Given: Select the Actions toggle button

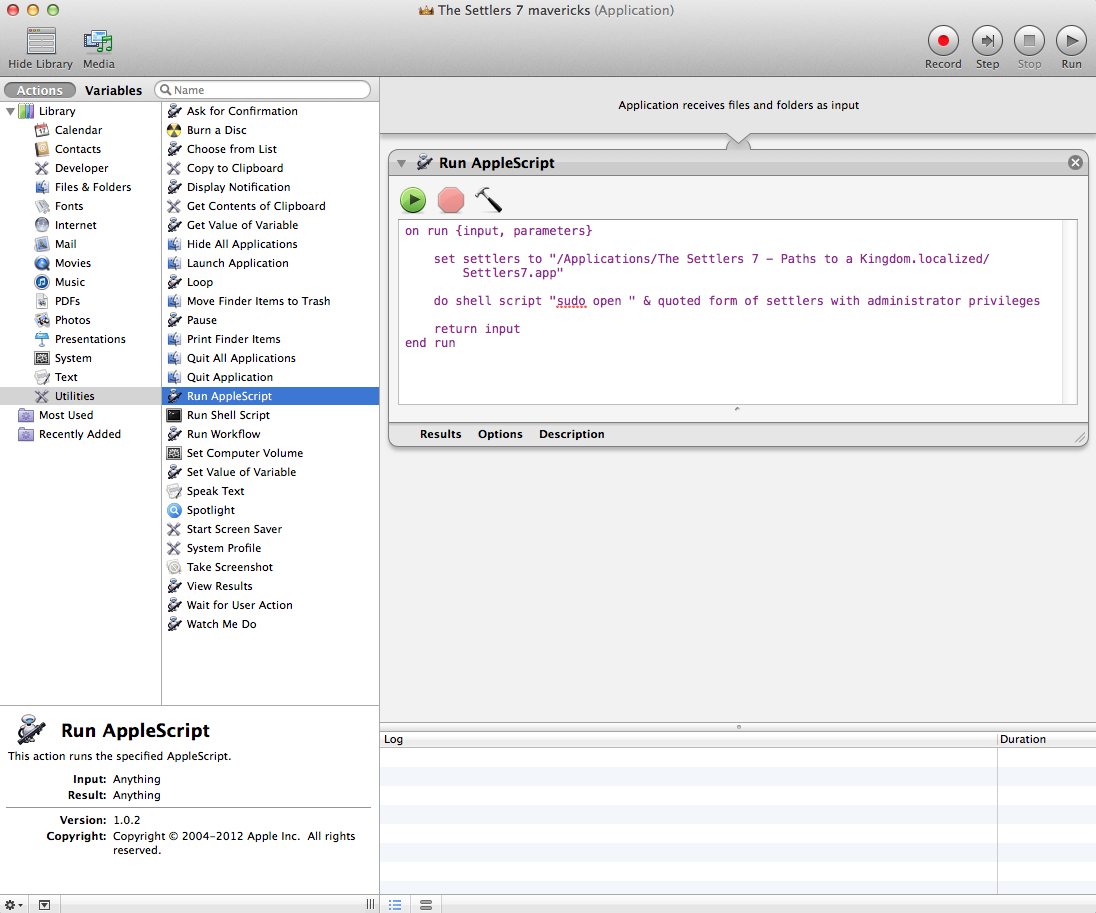Looking at the screenshot, I should (40, 90).
